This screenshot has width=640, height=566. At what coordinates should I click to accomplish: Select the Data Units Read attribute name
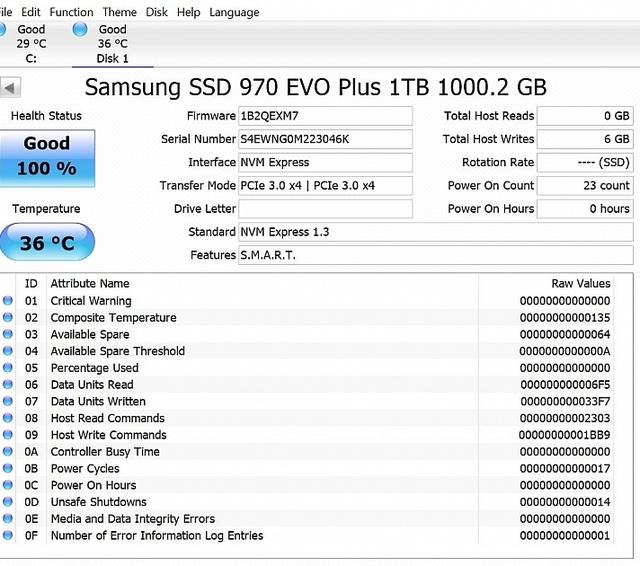pos(92,385)
